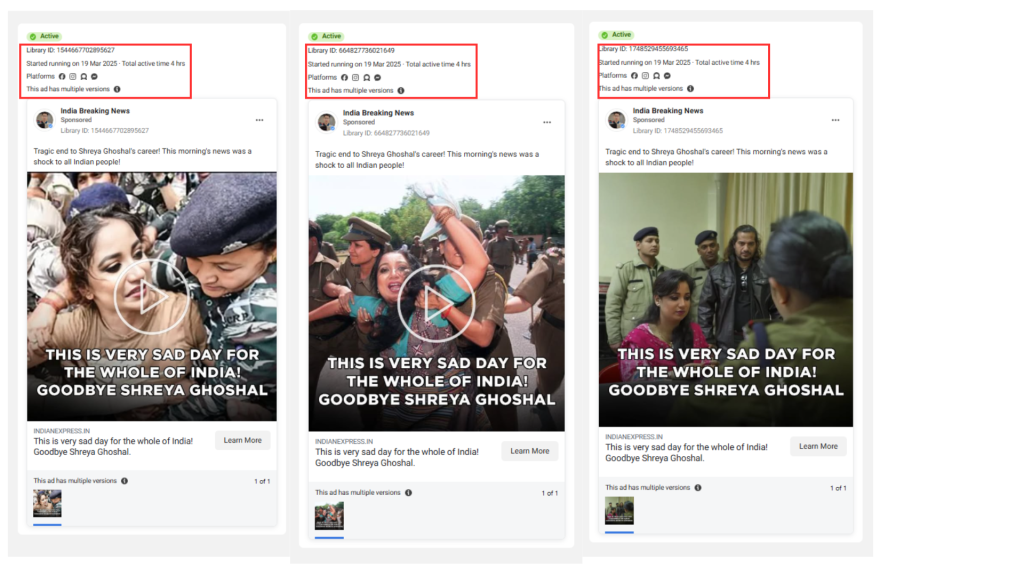Click India Breaking News avatar, ad ending 3465
Screen dimensions: 1024x576
click(616, 120)
